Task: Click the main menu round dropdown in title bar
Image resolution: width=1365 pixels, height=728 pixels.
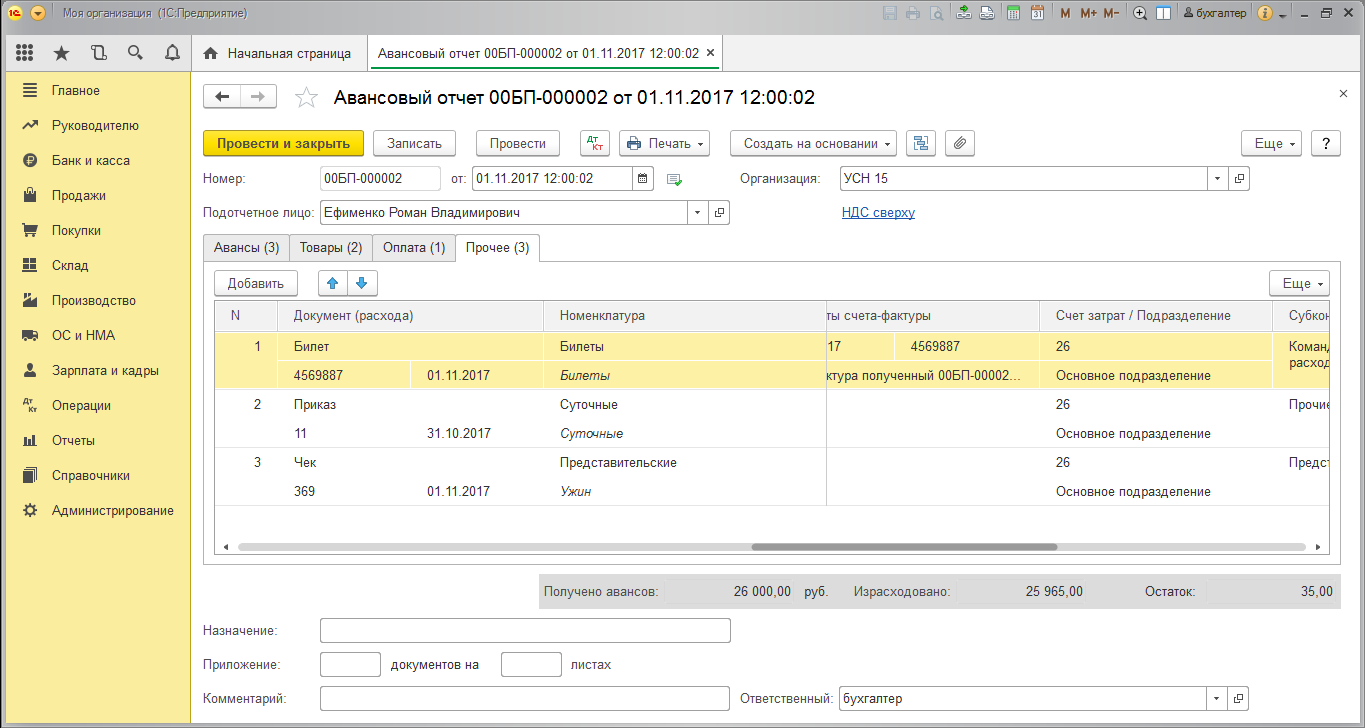Action: coord(38,13)
